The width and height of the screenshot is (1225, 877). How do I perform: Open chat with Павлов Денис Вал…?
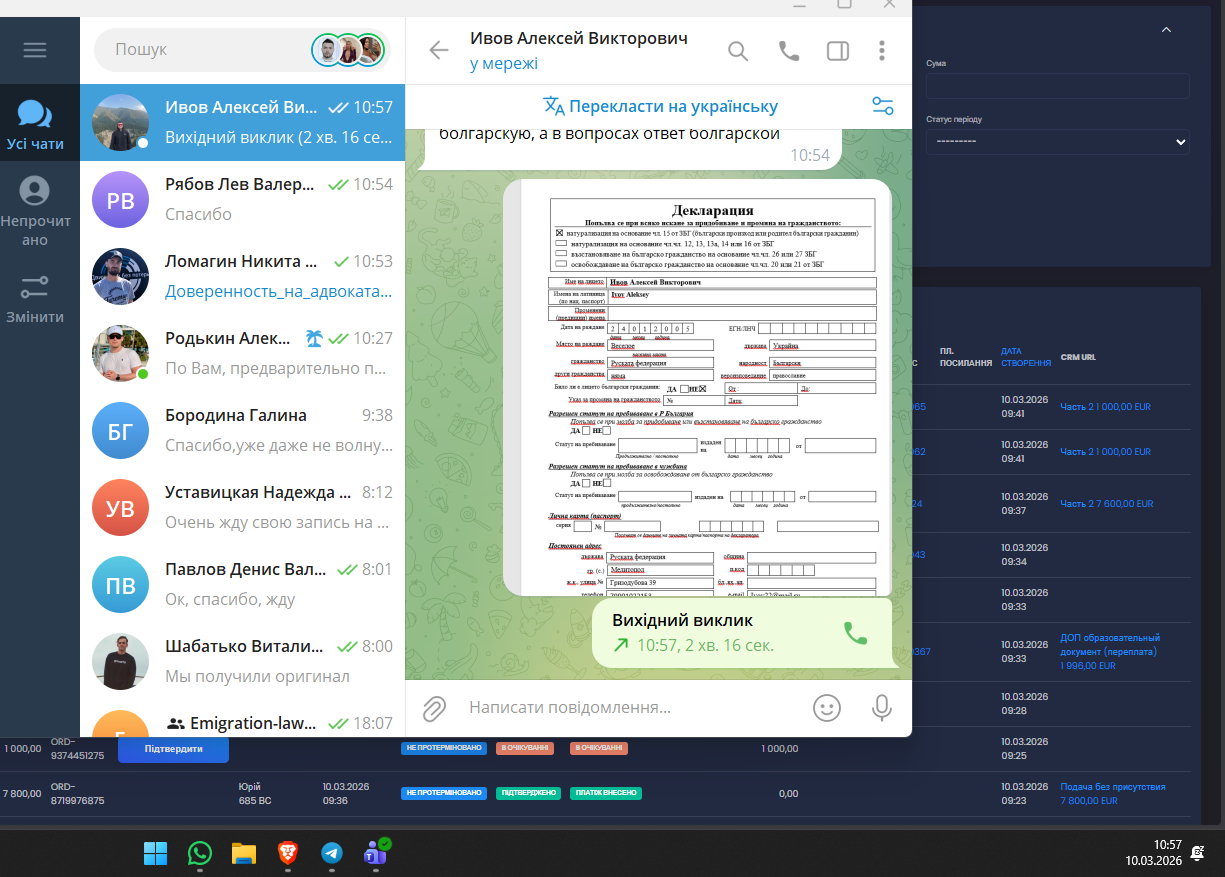(243, 584)
